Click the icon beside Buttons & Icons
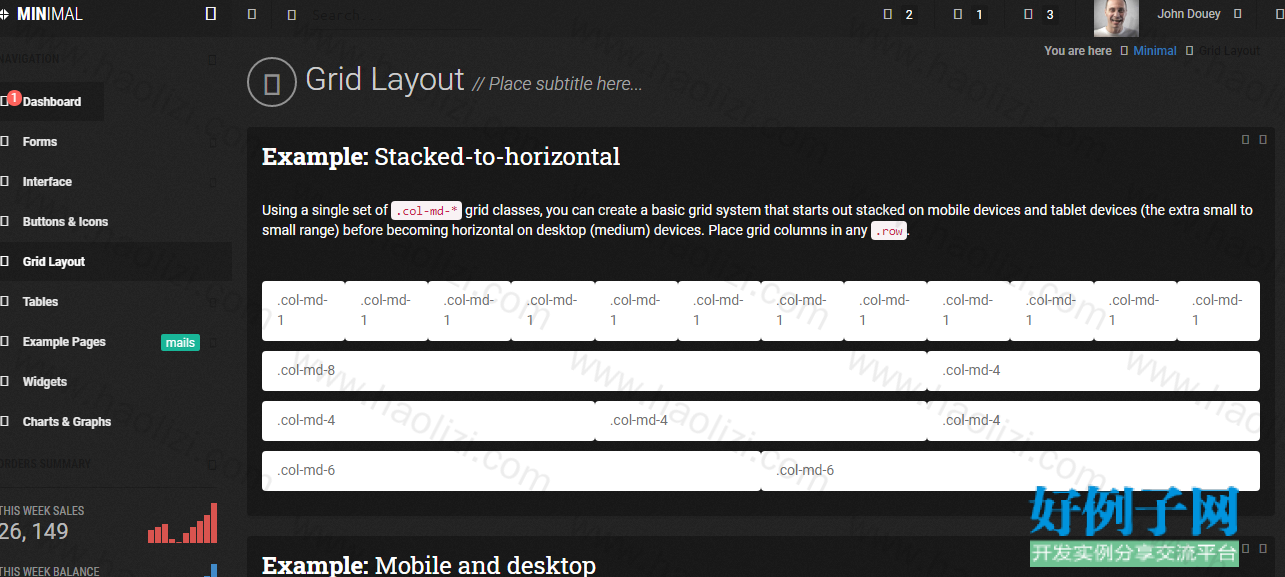The image size is (1285, 577). [5, 221]
